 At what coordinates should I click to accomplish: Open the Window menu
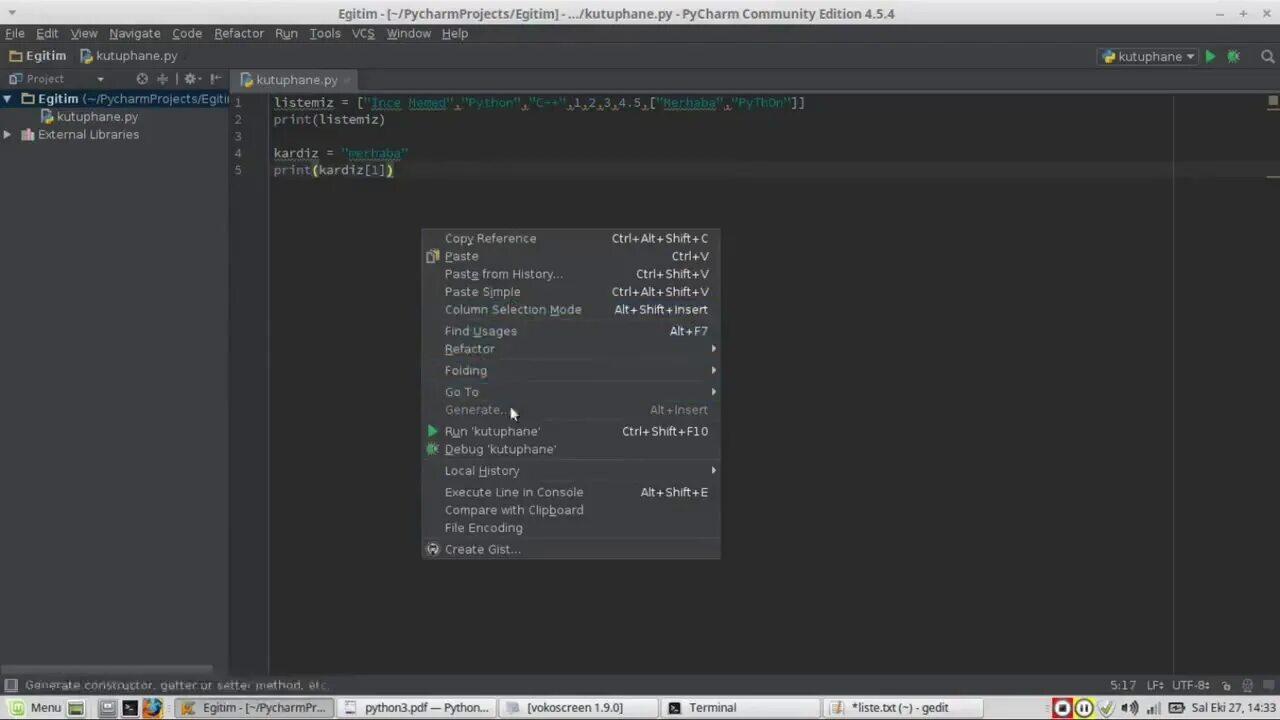coord(408,33)
